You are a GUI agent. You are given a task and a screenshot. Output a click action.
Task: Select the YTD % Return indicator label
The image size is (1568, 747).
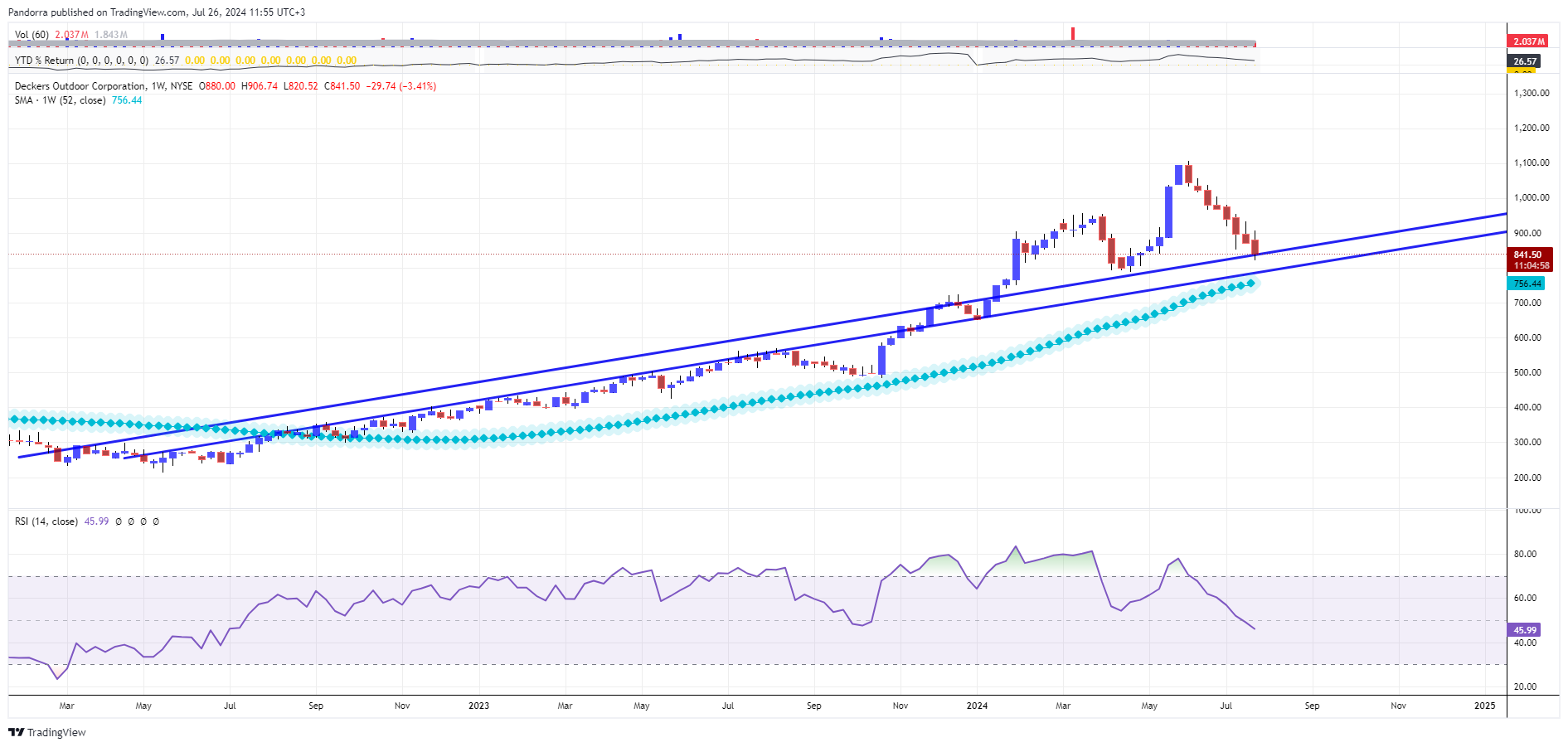point(81,61)
